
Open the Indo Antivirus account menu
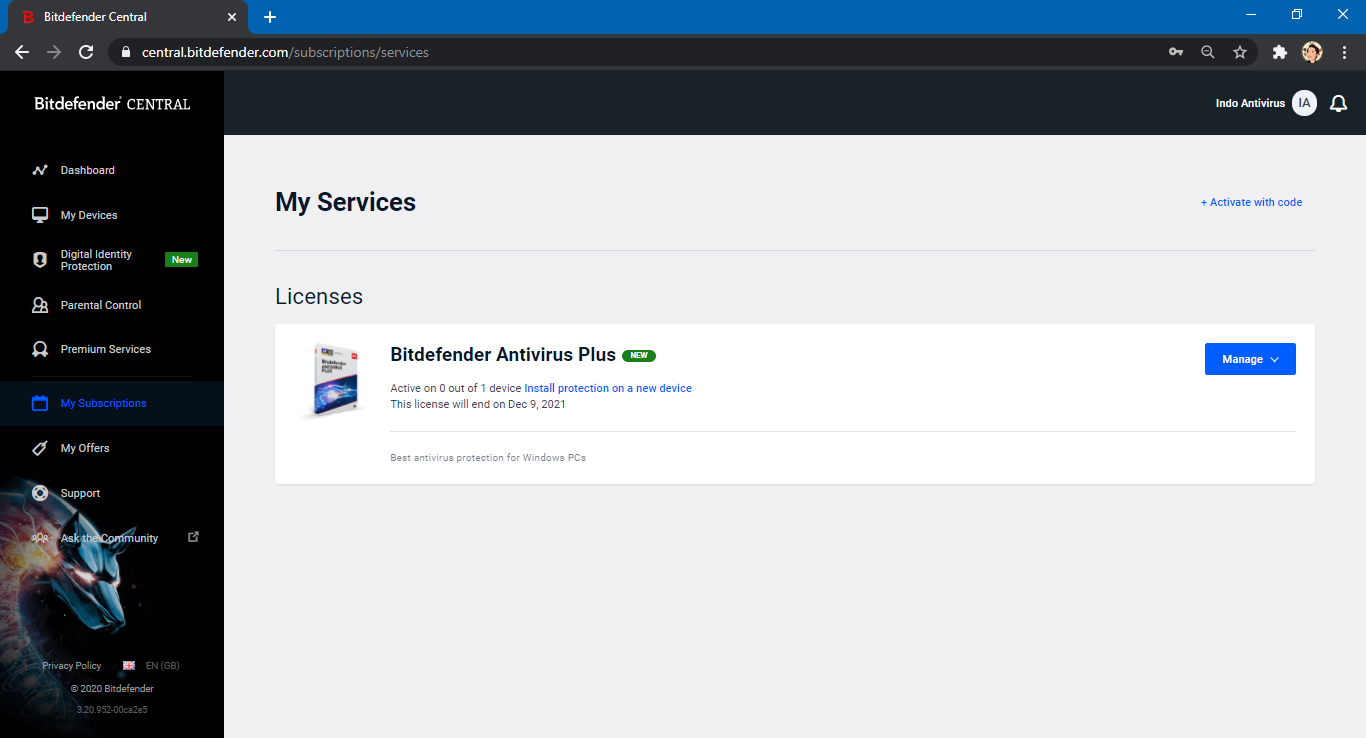coord(1250,103)
